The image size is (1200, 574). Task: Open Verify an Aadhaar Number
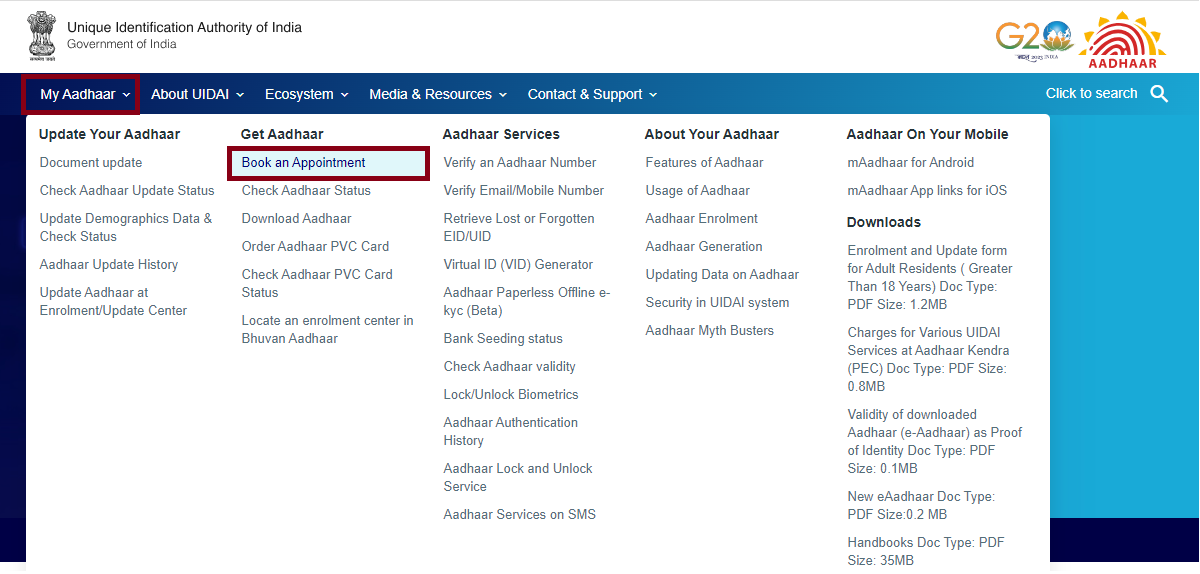pos(520,163)
